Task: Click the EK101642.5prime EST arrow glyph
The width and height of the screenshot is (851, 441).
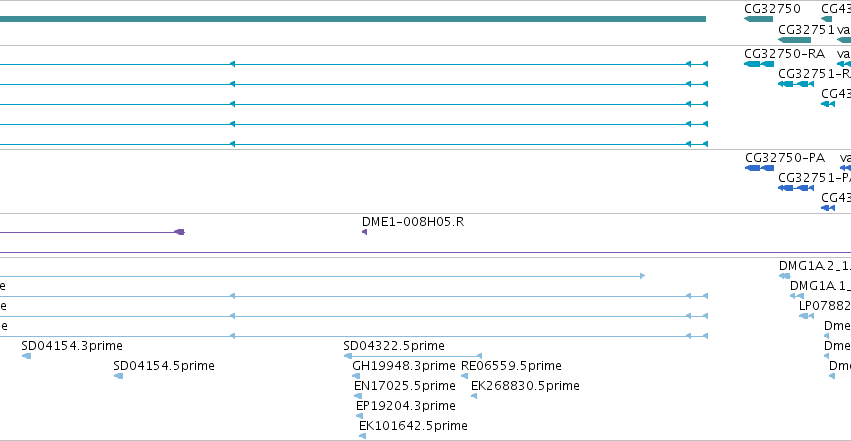Action: (x=363, y=436)
